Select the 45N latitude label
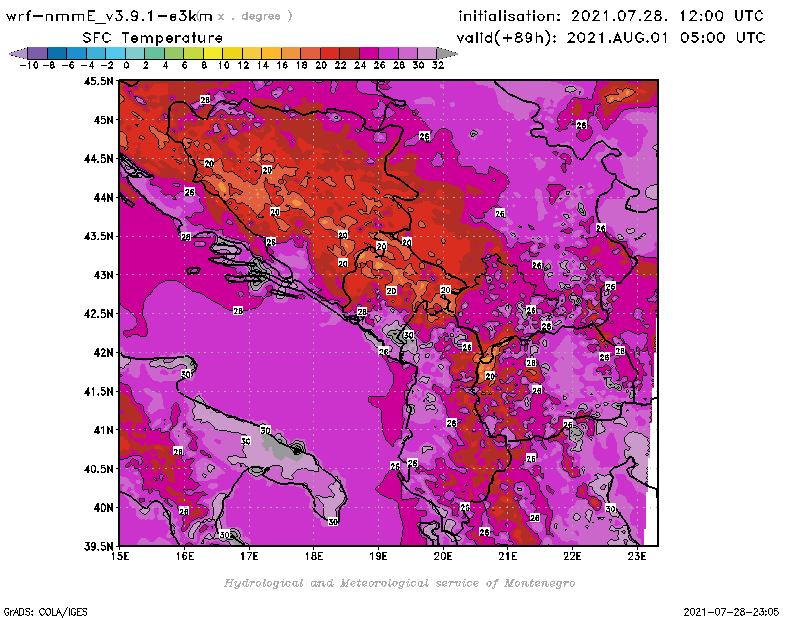This screenshot has width=800, height=618. click(x=104, y=120)
